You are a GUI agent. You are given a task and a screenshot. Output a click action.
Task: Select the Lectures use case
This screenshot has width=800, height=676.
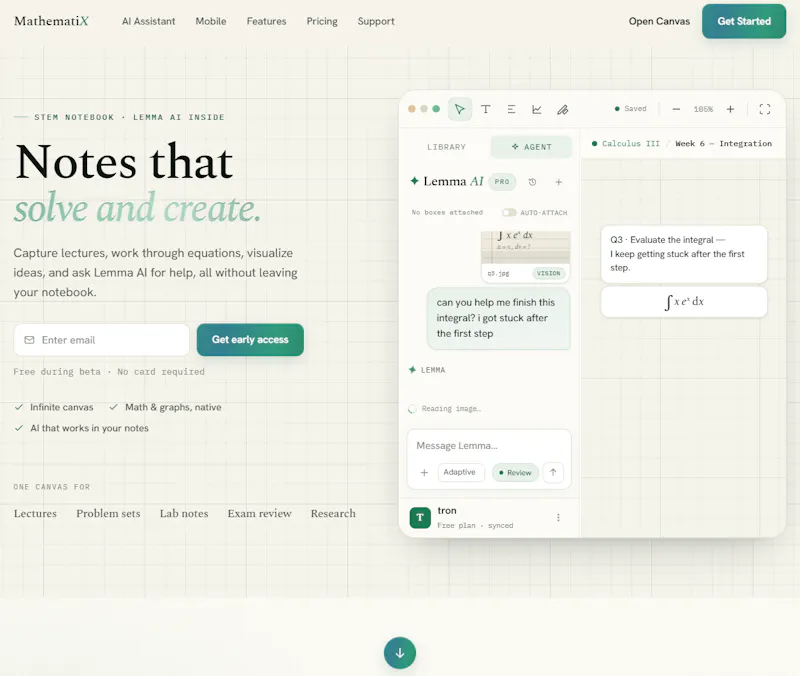pyautogui.click(x=35, y=513)
